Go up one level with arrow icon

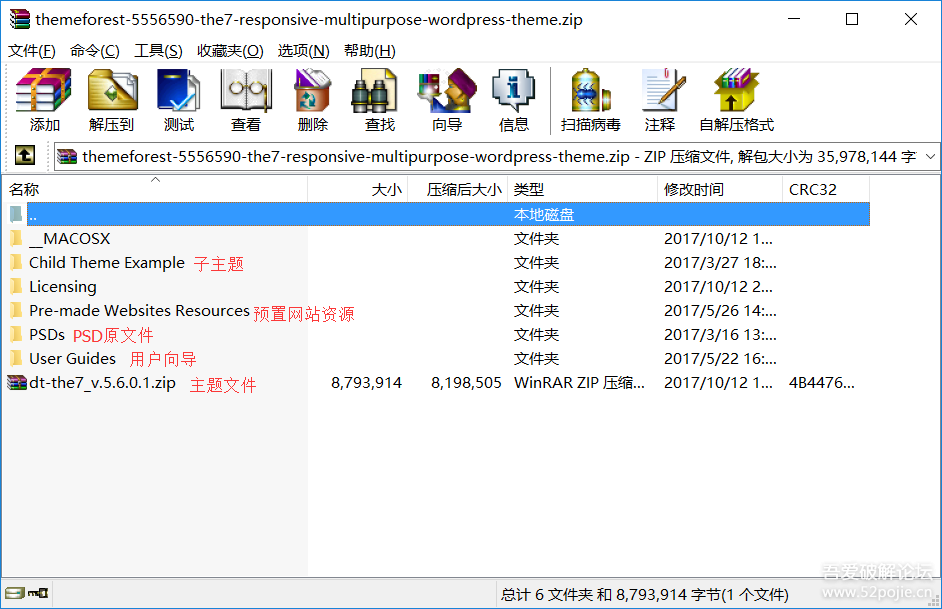point(25,156)
